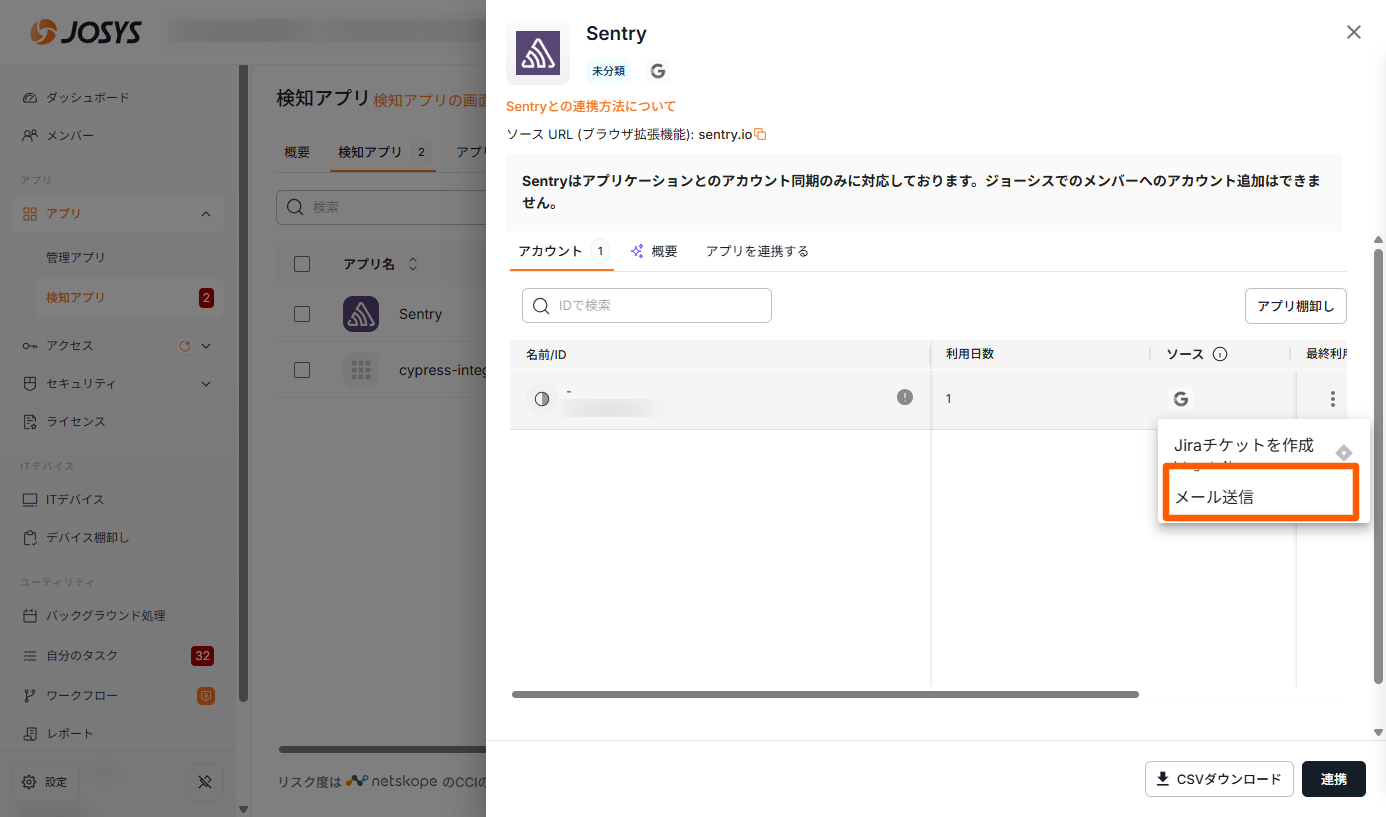Click the アプリ棚卸し button
Viewport: 1386px width, 817px height.
(x=1295, y=306)
